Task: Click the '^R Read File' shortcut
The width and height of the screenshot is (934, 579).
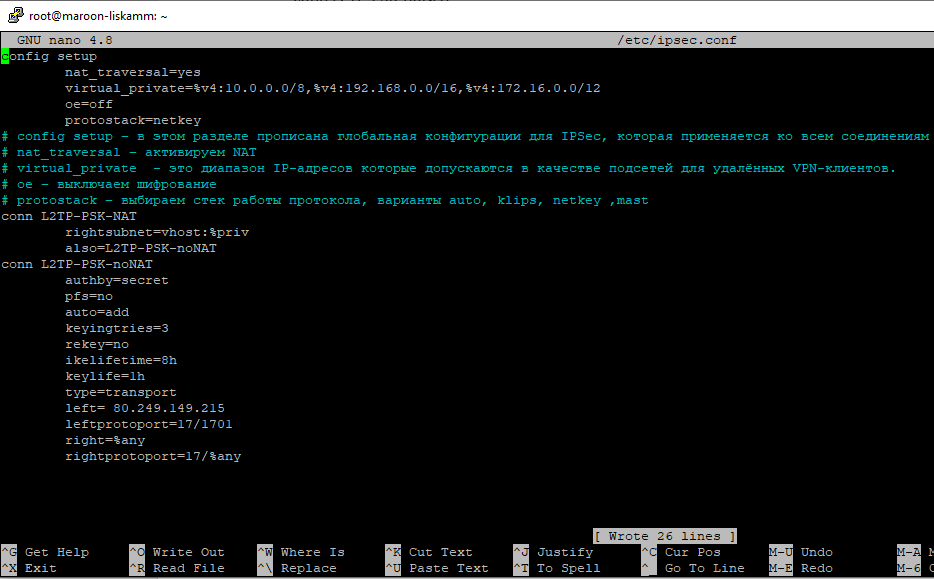Action: click(x=177, y=569)
